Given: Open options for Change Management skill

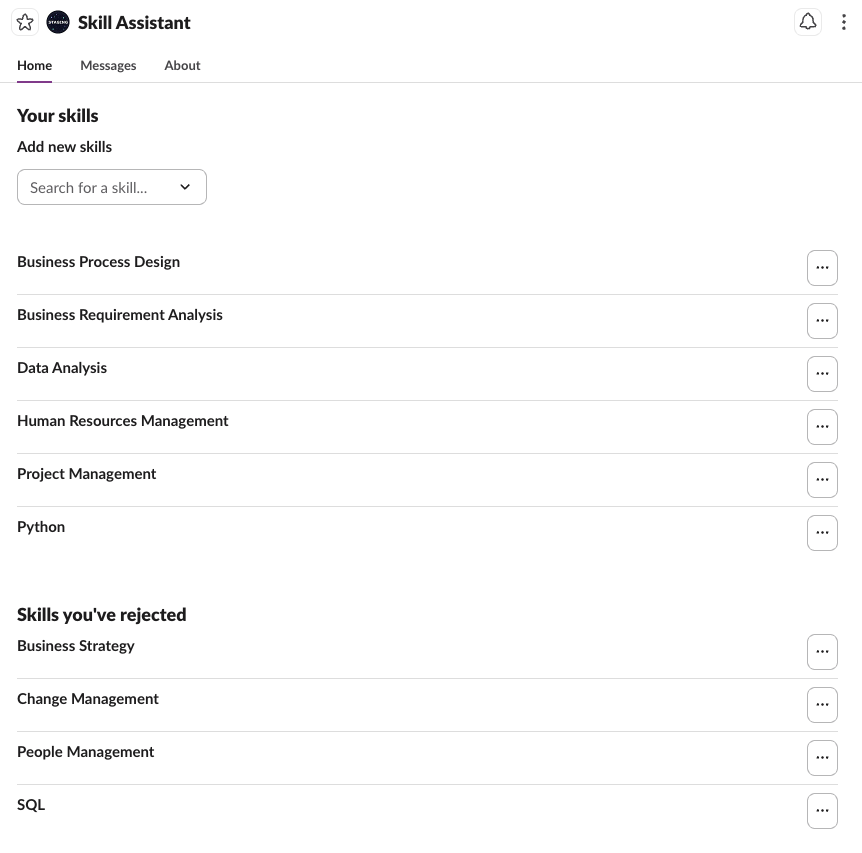Looking at the screenshot, I should point(822,704).
